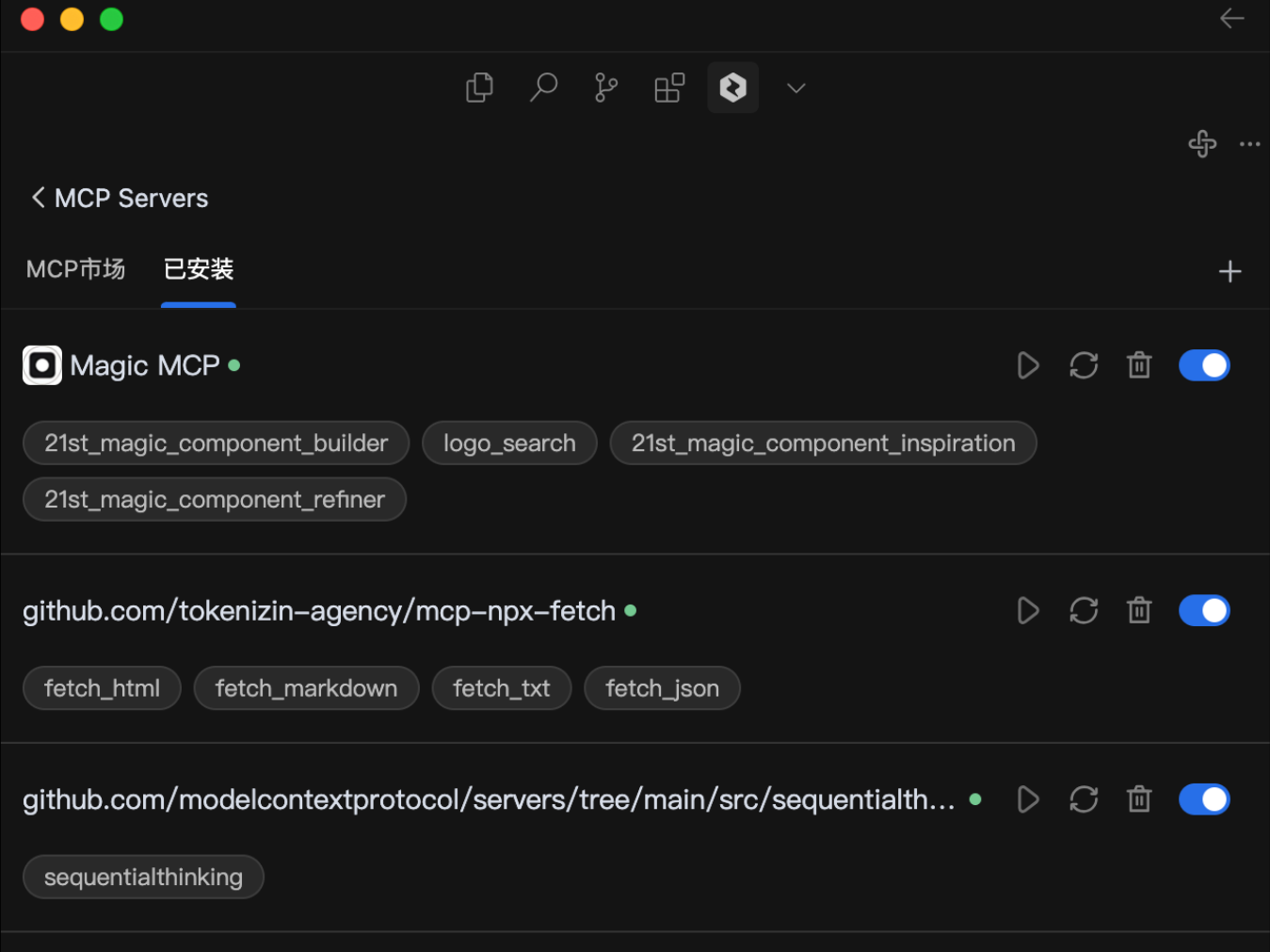Open the three-dot more options menu
1270x952 pixels.
coord(1250,144)
